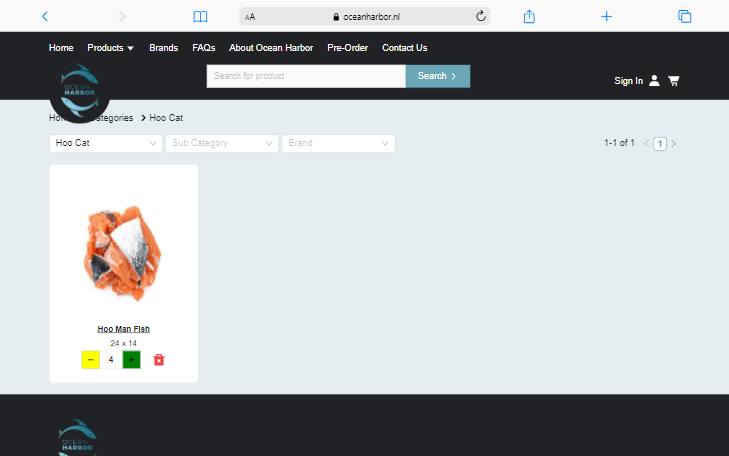
Task: Tap the Safari forward arrow
Action: point(122,17)
